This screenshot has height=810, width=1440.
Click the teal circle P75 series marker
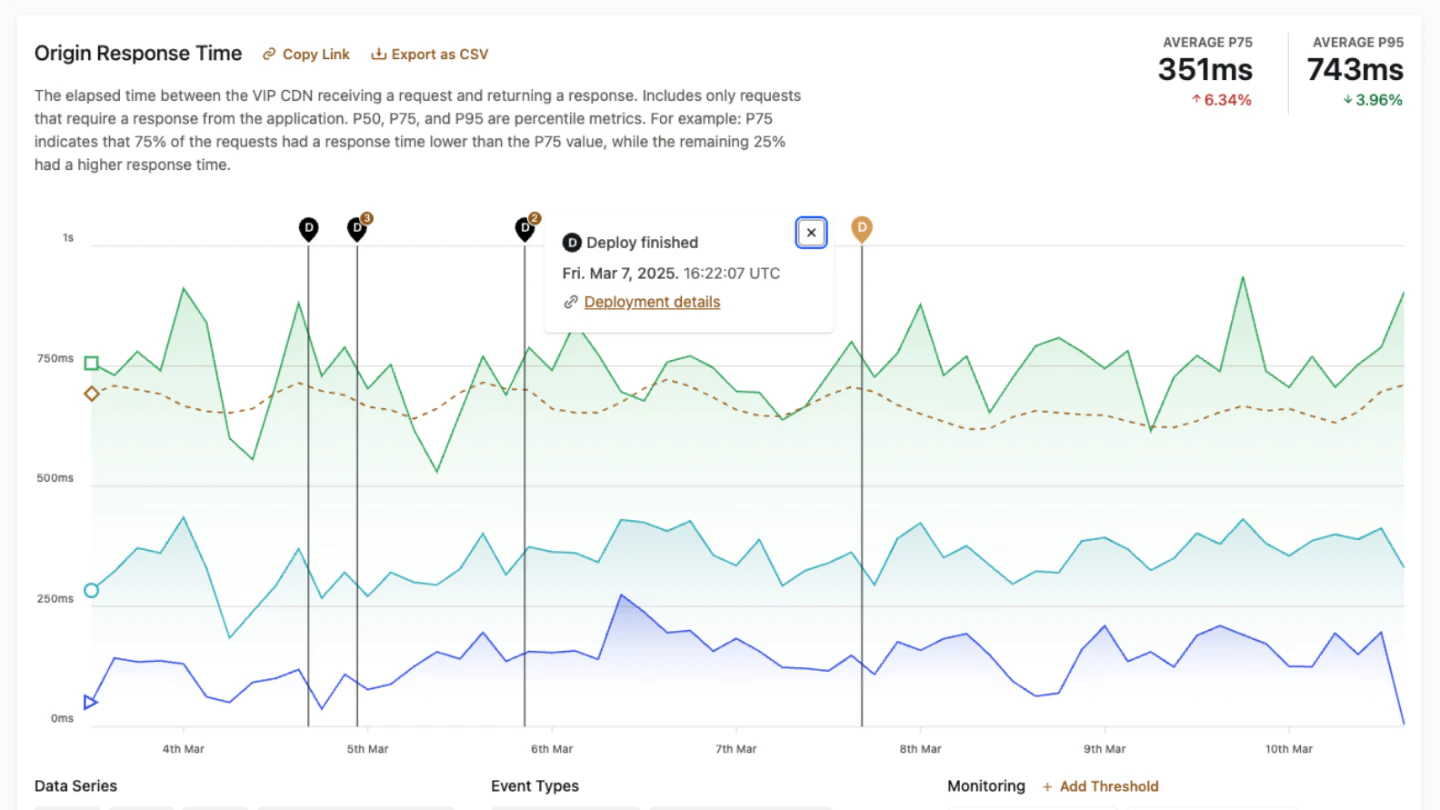pyautogui.click(x=91, y=590)
